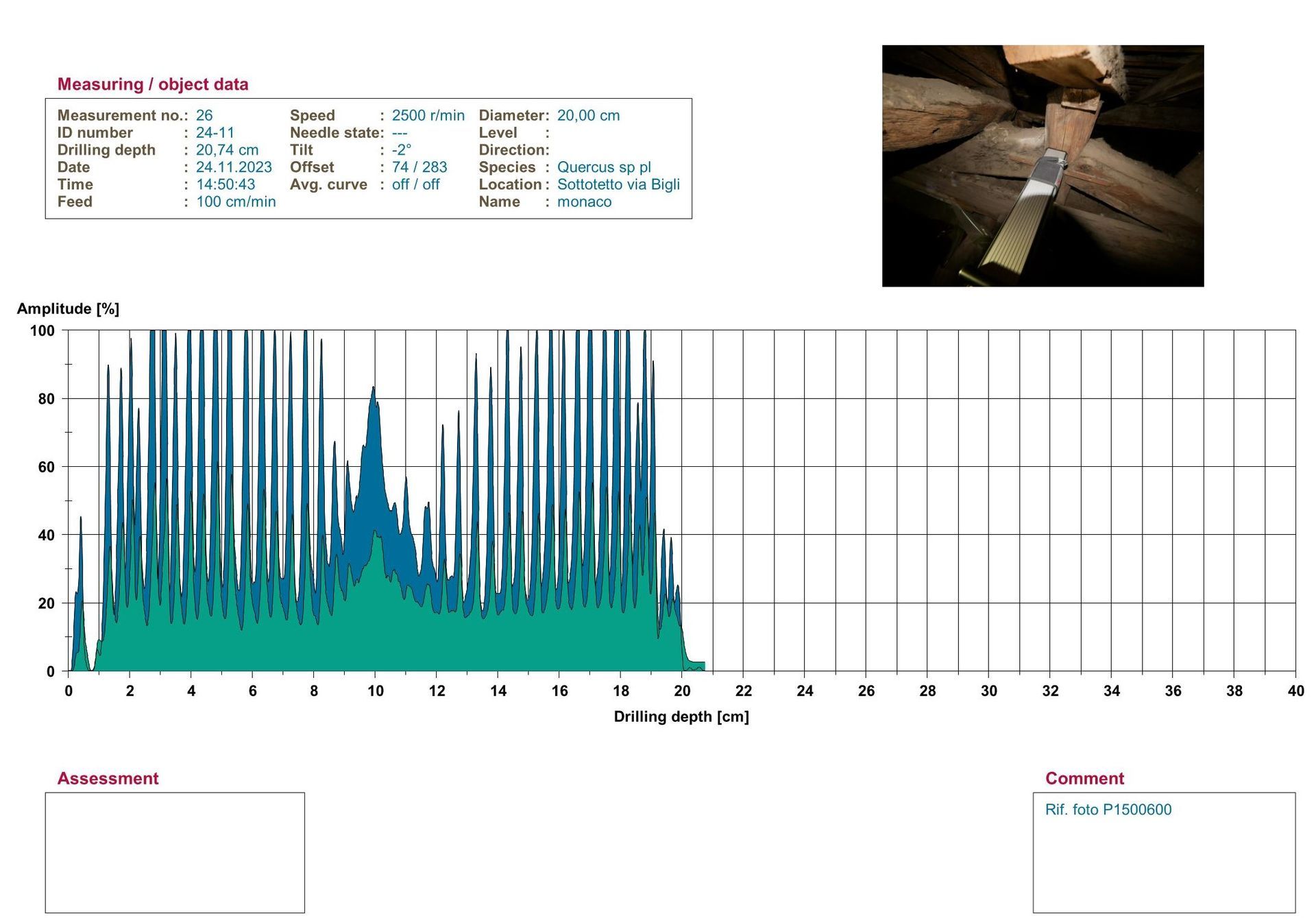This screenshot has width=1316, height=918.
Task: Click the "Date" field label
Action: [x=73, y=167]
